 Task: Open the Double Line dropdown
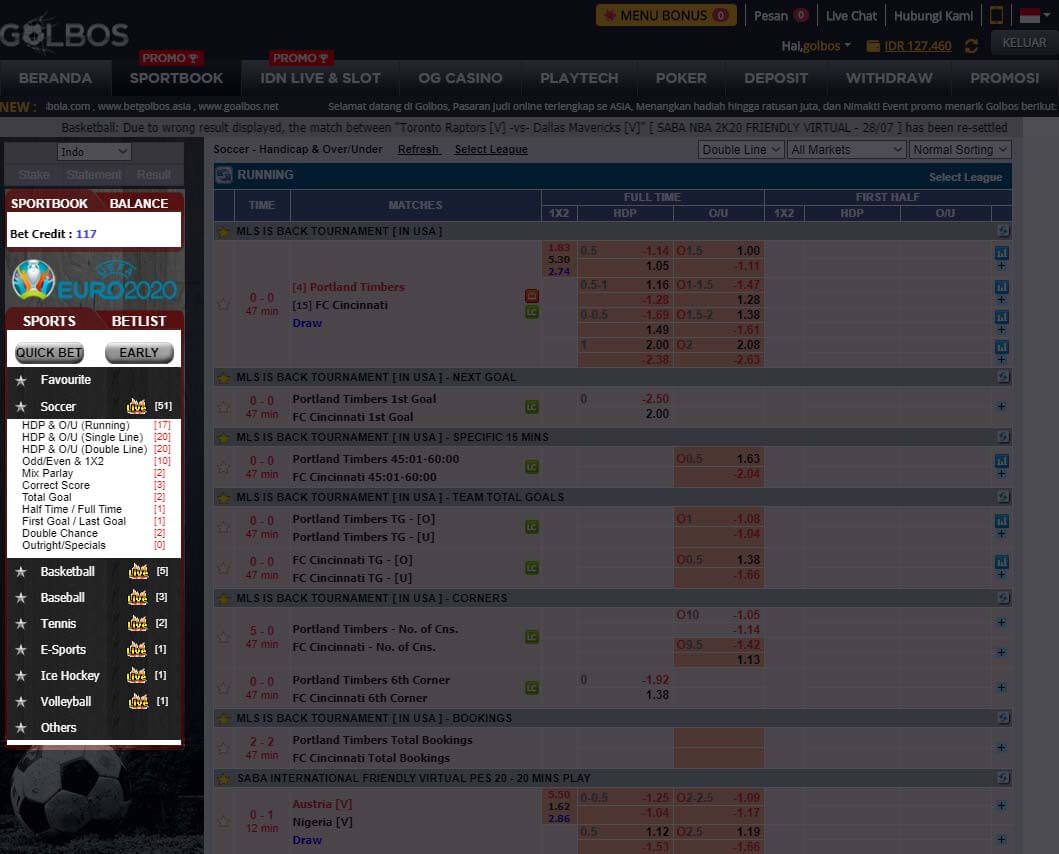point(741,149)
